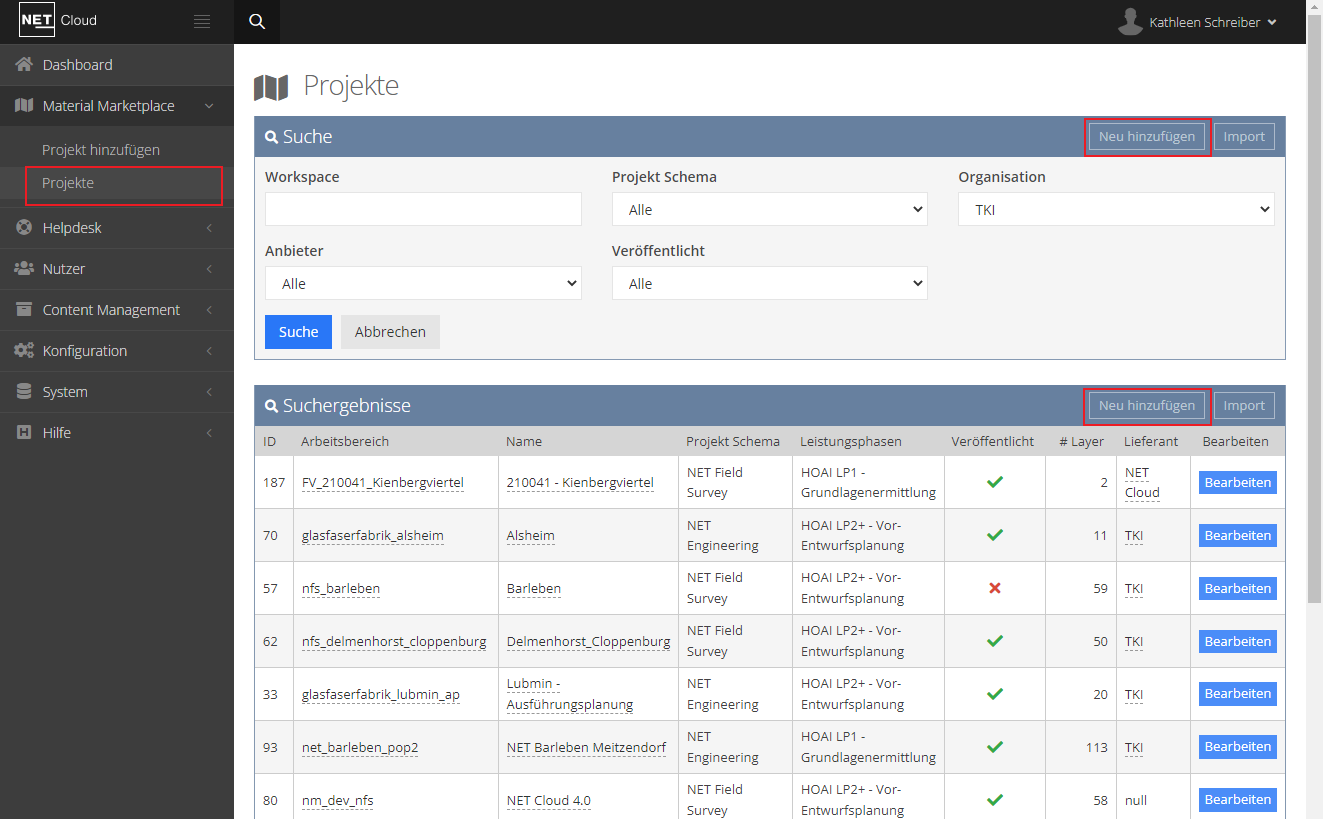Click the NET Cloud logo
Screen dimensions: 1323x819
[x=58, y=20]
